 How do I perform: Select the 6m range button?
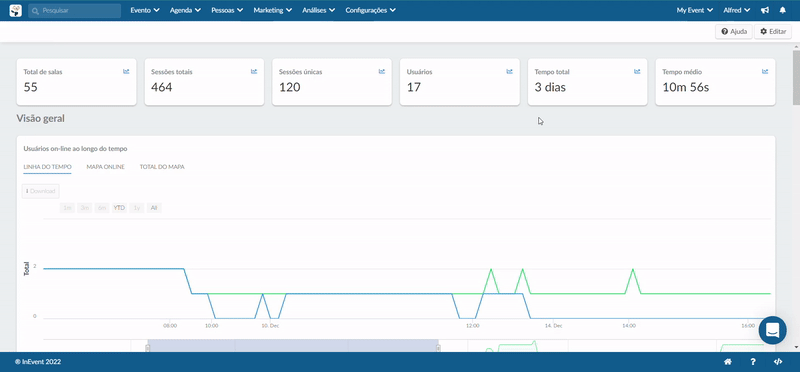pos(102,208)
